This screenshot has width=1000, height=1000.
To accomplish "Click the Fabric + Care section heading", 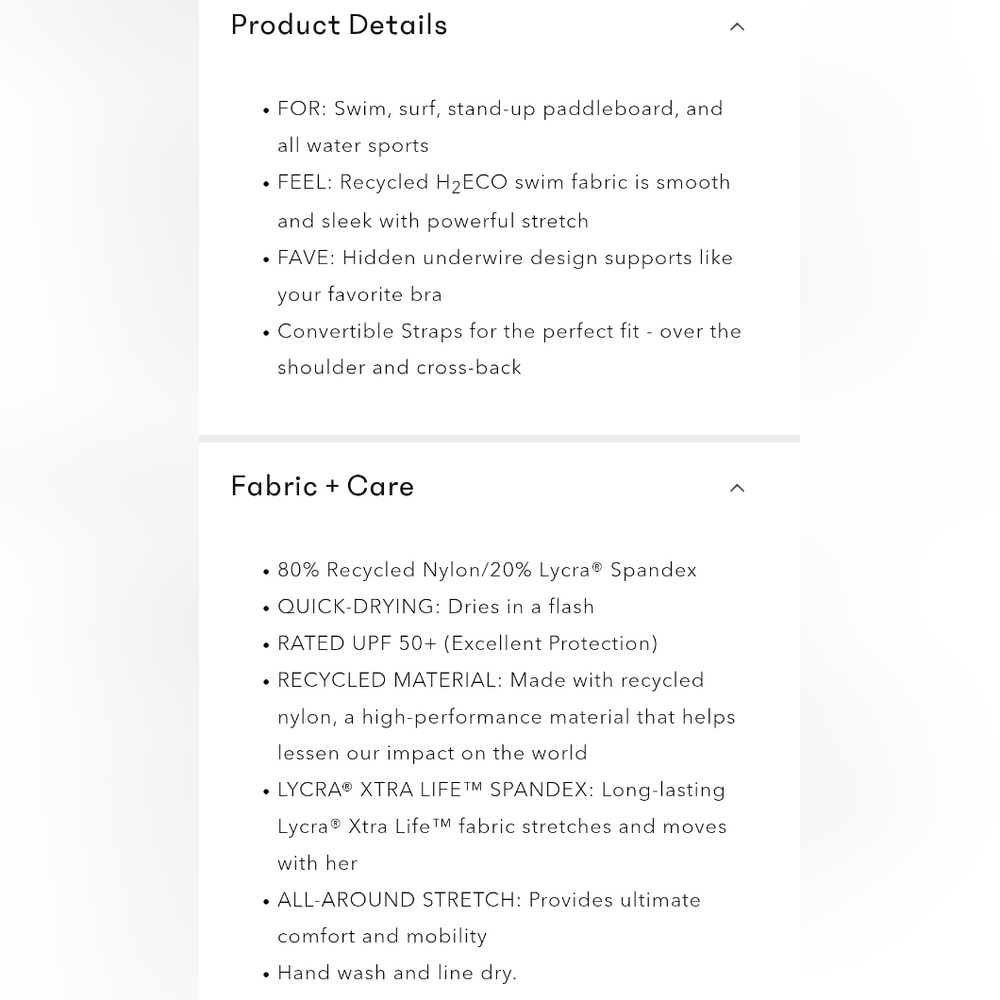I will click(322, 486).
